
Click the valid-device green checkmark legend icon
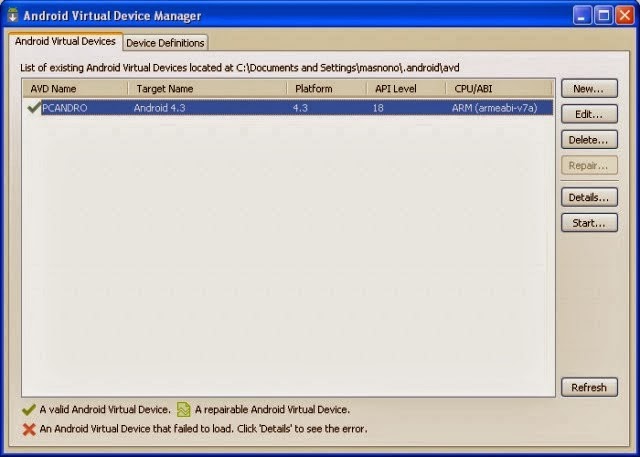point(29,410)
